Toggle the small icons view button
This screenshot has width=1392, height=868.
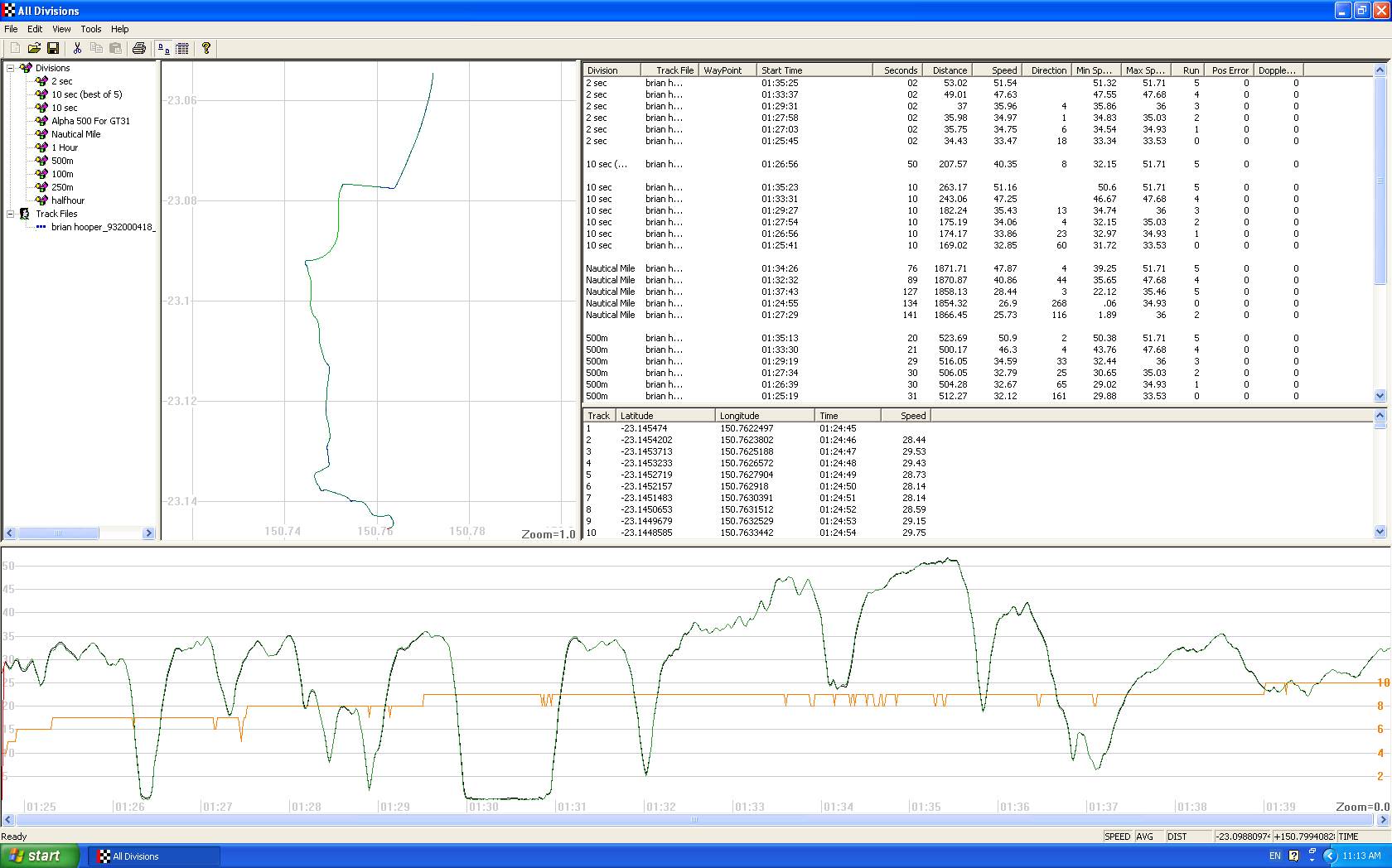163,49
